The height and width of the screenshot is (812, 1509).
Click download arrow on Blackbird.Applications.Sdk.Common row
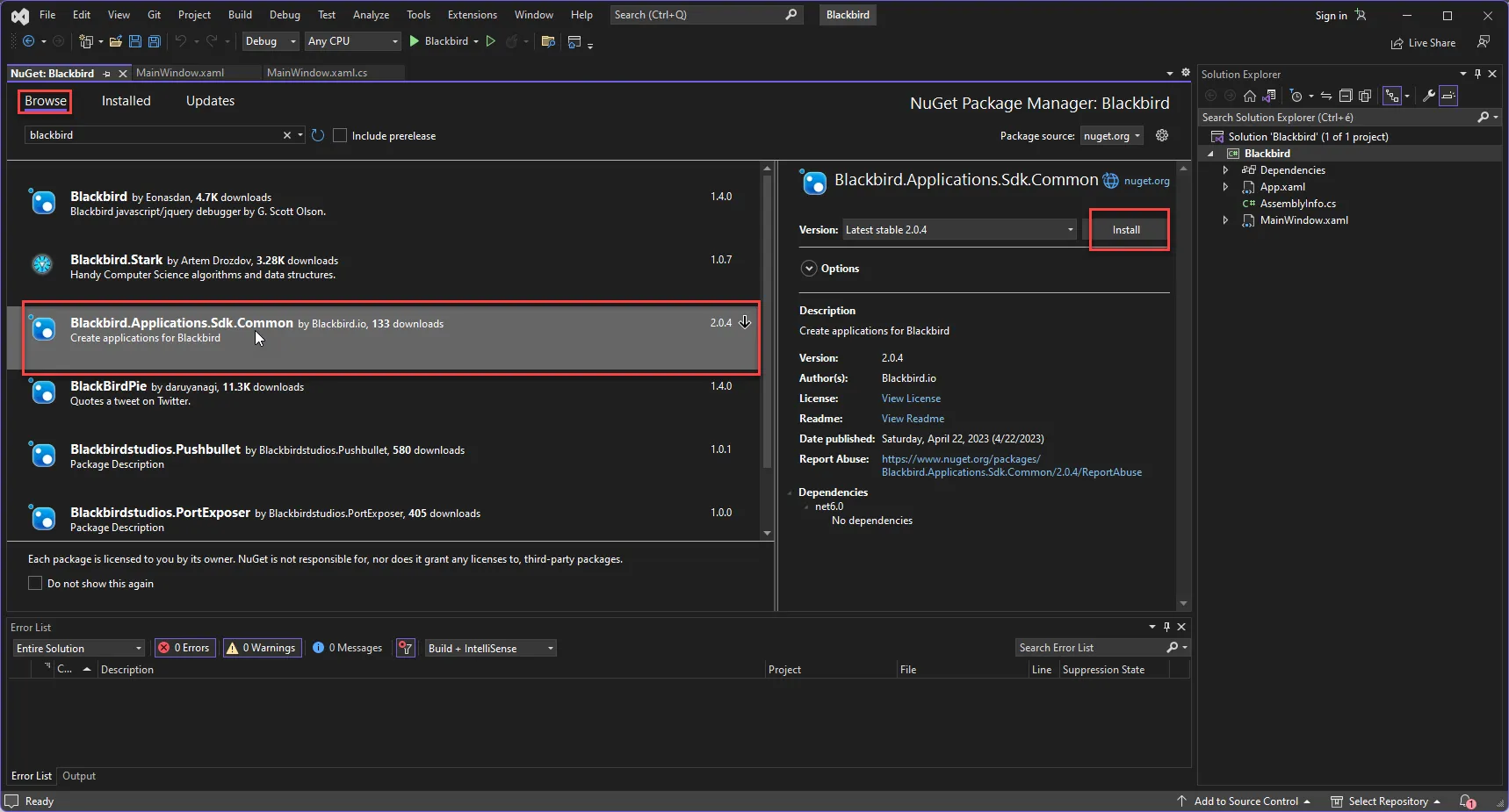tap(745, 322)
